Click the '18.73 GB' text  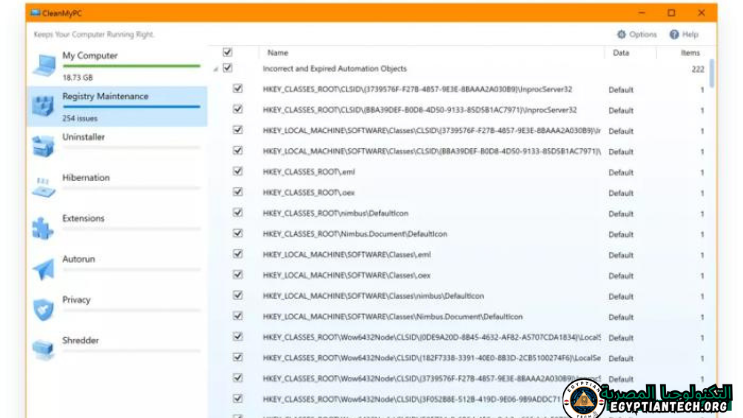(78, 78)
